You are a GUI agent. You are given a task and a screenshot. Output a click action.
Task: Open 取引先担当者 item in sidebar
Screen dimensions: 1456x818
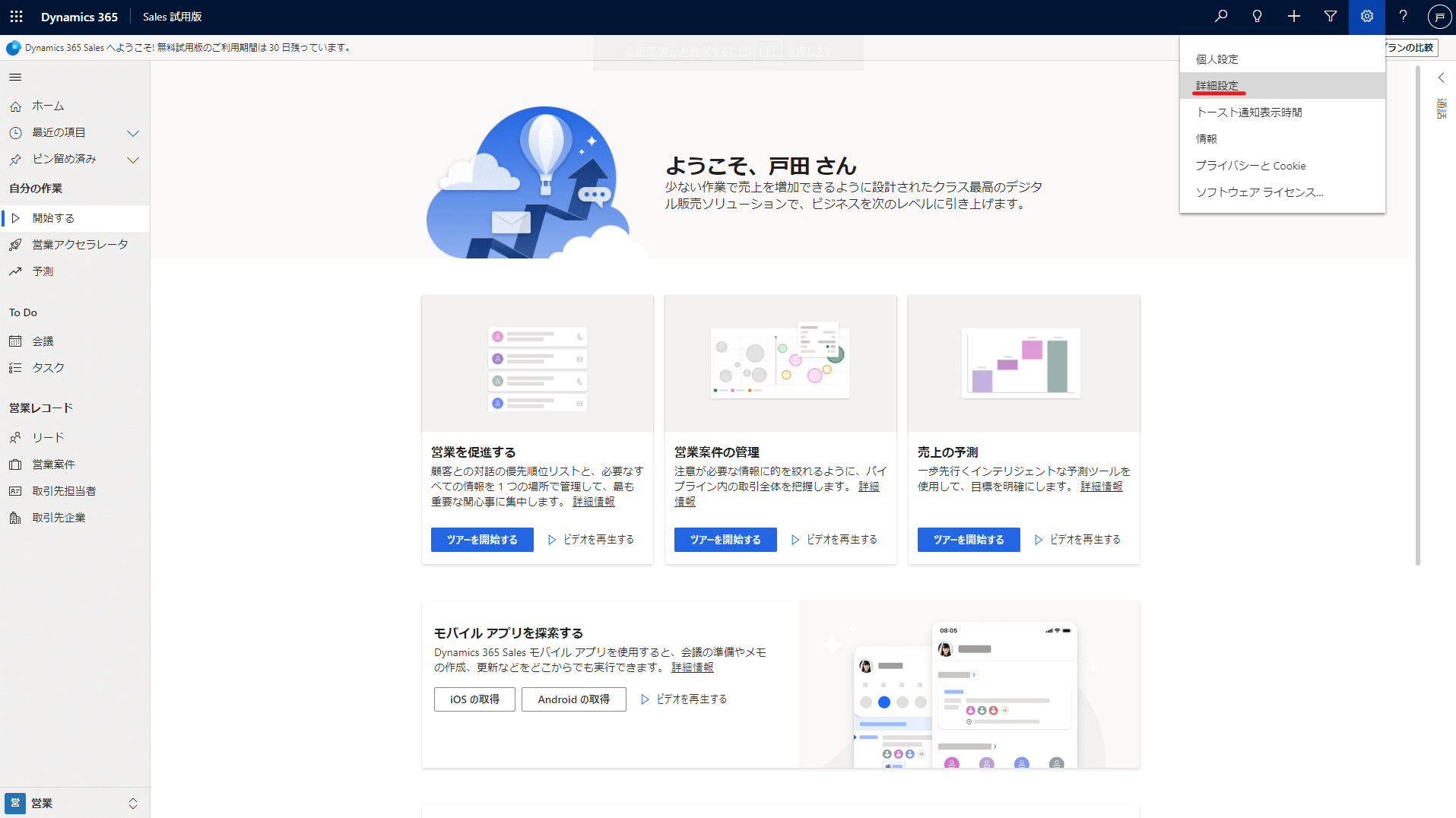[75, 491]
